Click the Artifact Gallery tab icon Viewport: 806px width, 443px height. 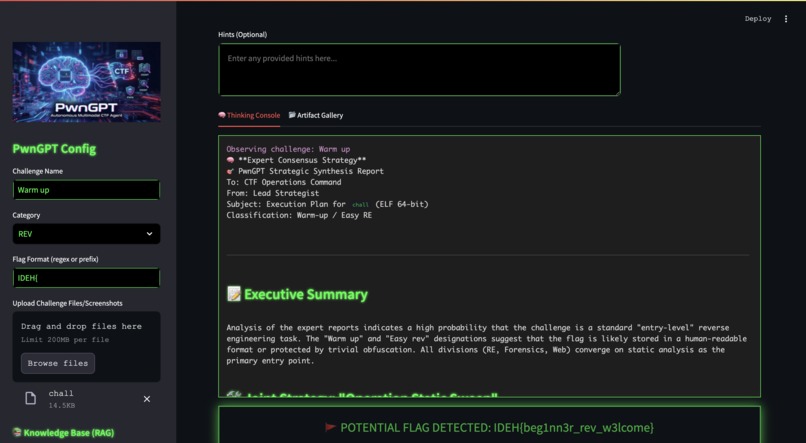[x=292, y=115]
